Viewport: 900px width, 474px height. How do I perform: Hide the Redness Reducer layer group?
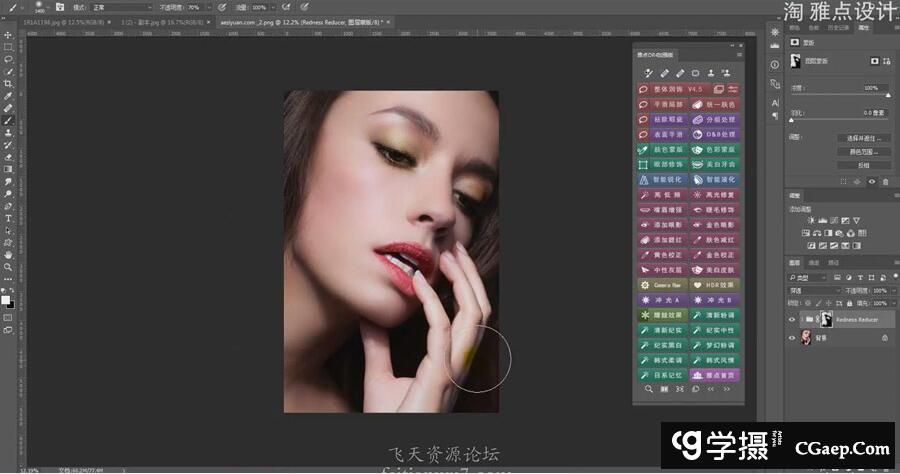[x=791, y=320]
